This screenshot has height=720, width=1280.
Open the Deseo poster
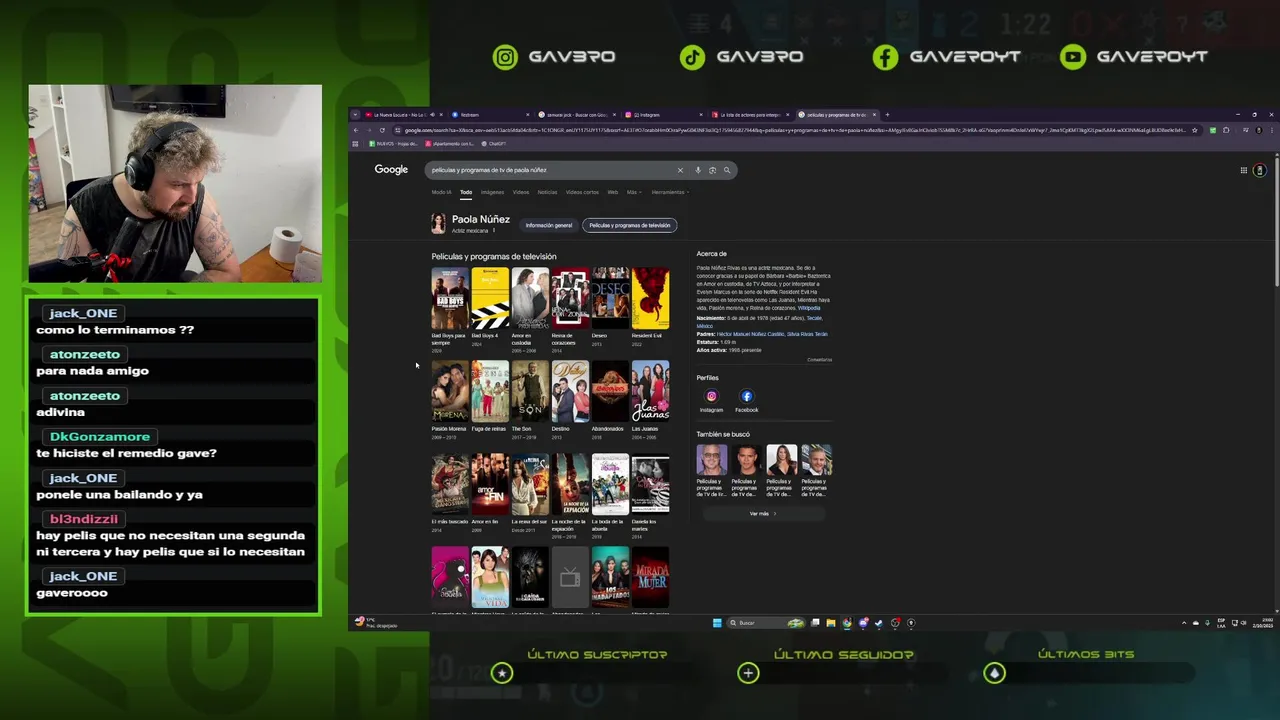610,299
